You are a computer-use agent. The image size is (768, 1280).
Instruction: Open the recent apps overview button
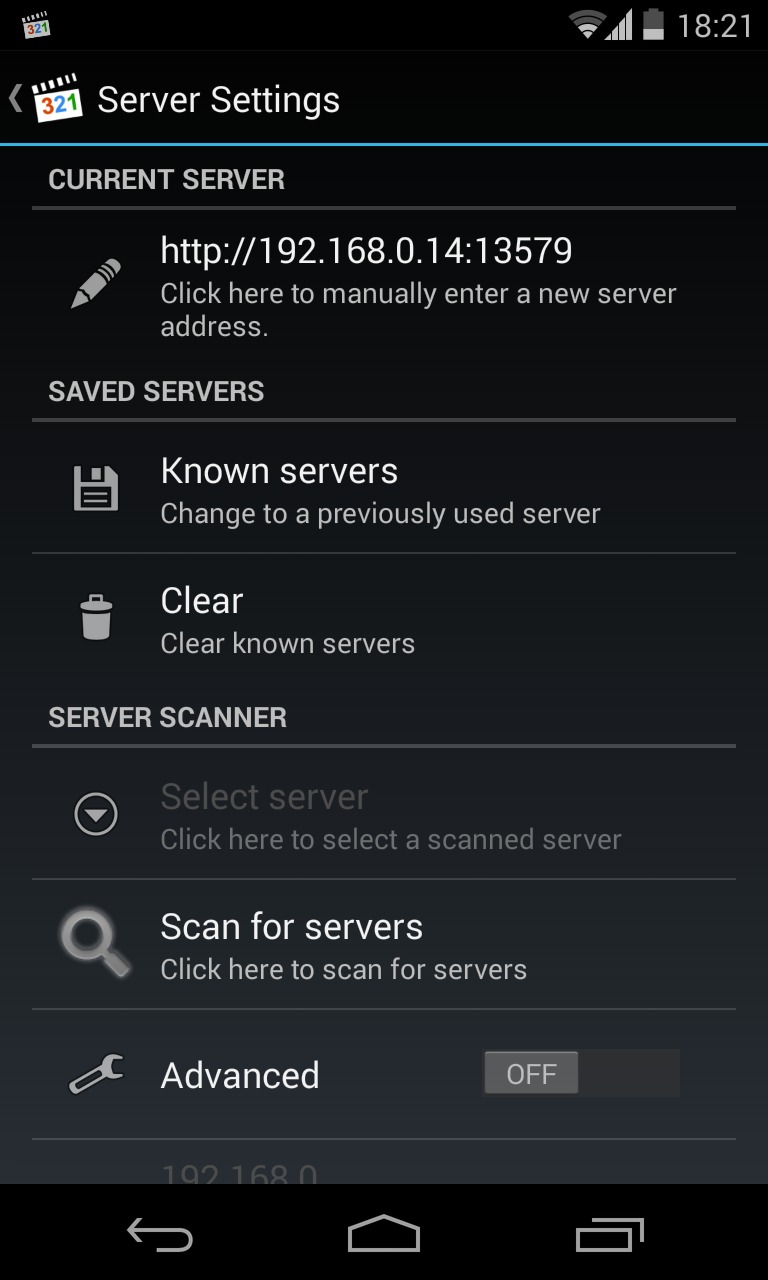610,1235
